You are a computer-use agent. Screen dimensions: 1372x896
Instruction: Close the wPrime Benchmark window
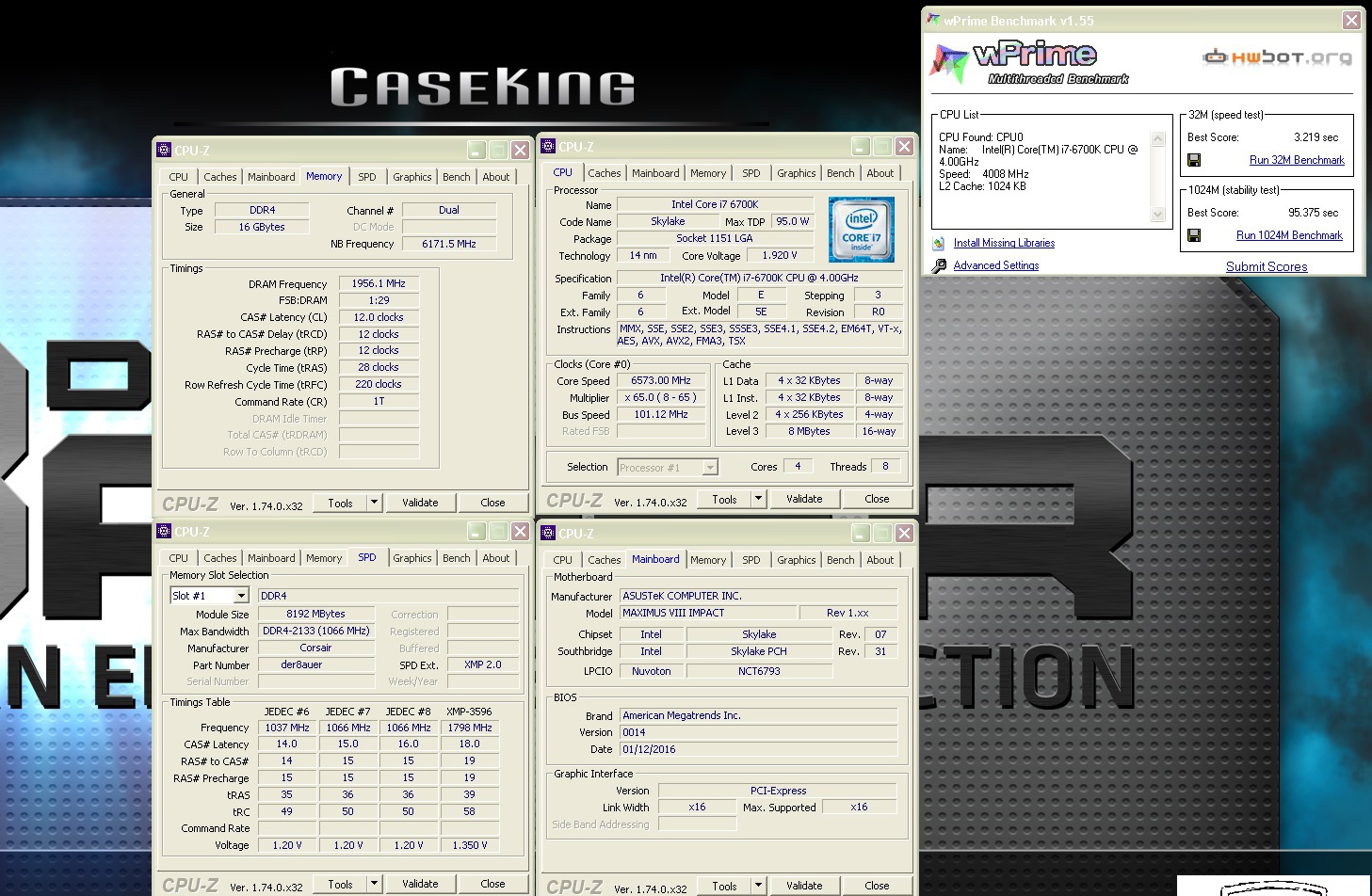[1351, 20]
